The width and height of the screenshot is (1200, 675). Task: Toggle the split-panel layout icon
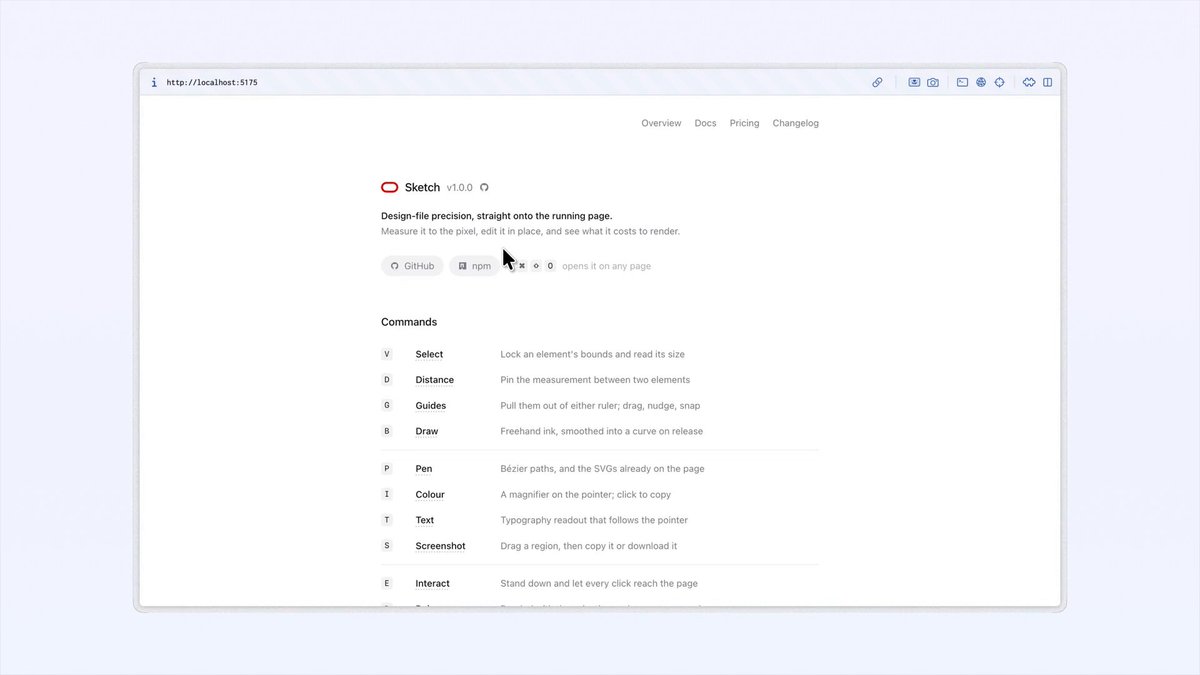(1048, 83)
